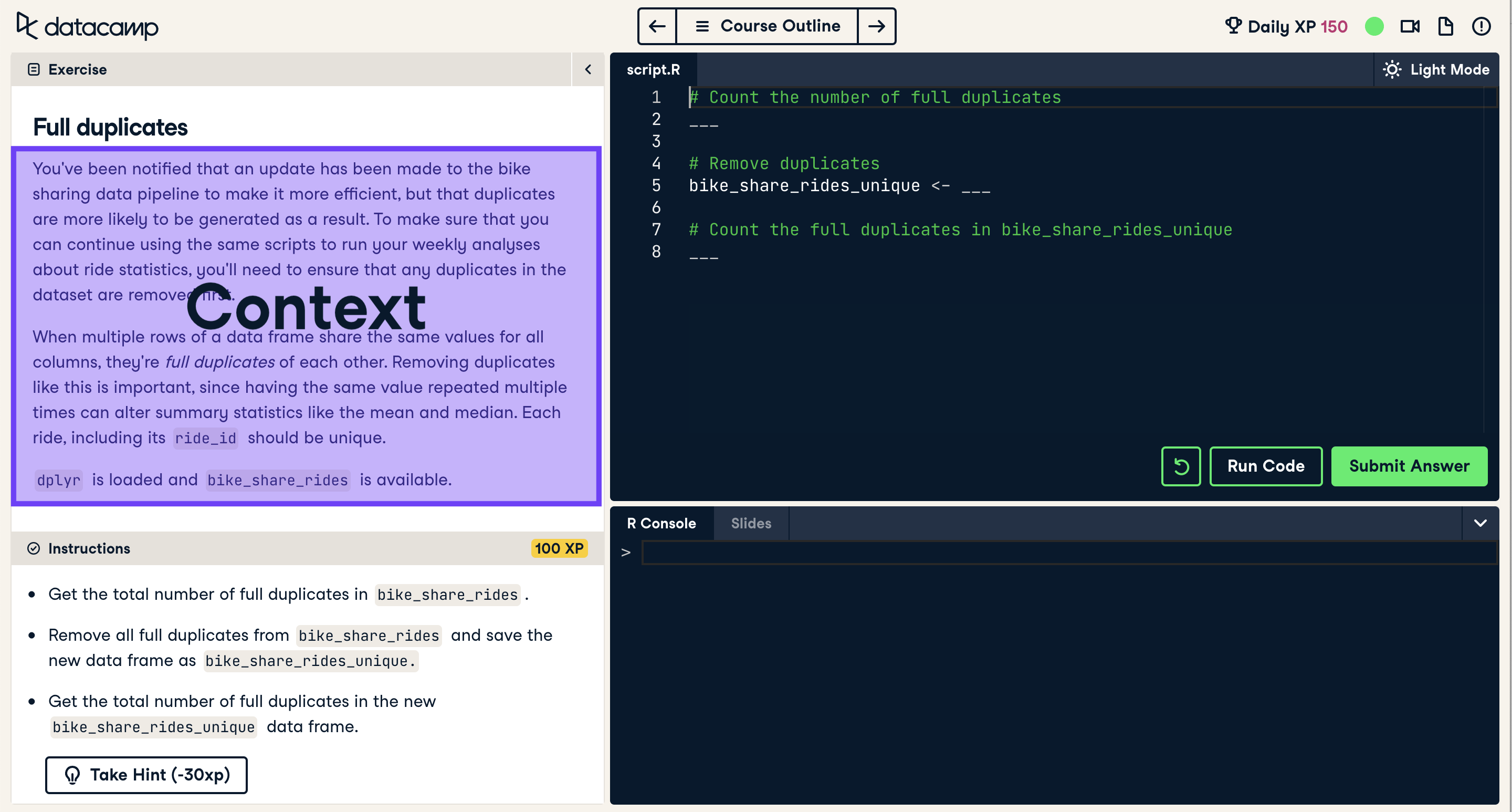Click the 100 XP badge
This screenshot has height=812, width=1512.
(x=559, y=548)
